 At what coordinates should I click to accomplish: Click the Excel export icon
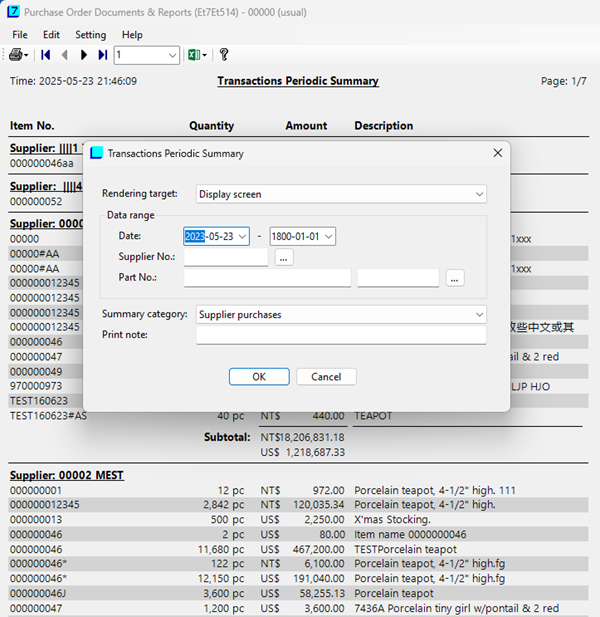coord(194,55)
